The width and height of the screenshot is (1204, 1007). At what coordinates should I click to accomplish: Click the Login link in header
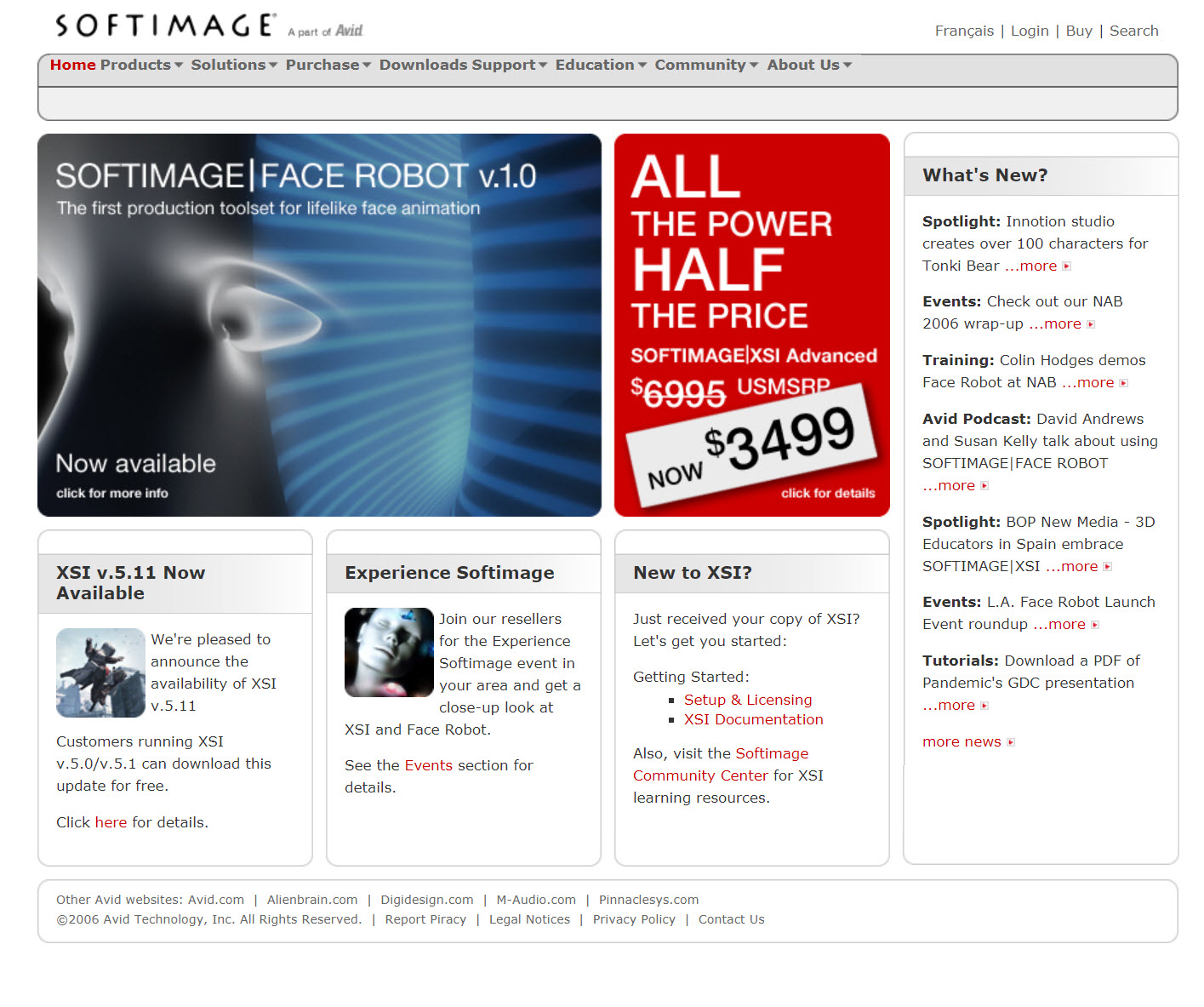point(1029,31)
